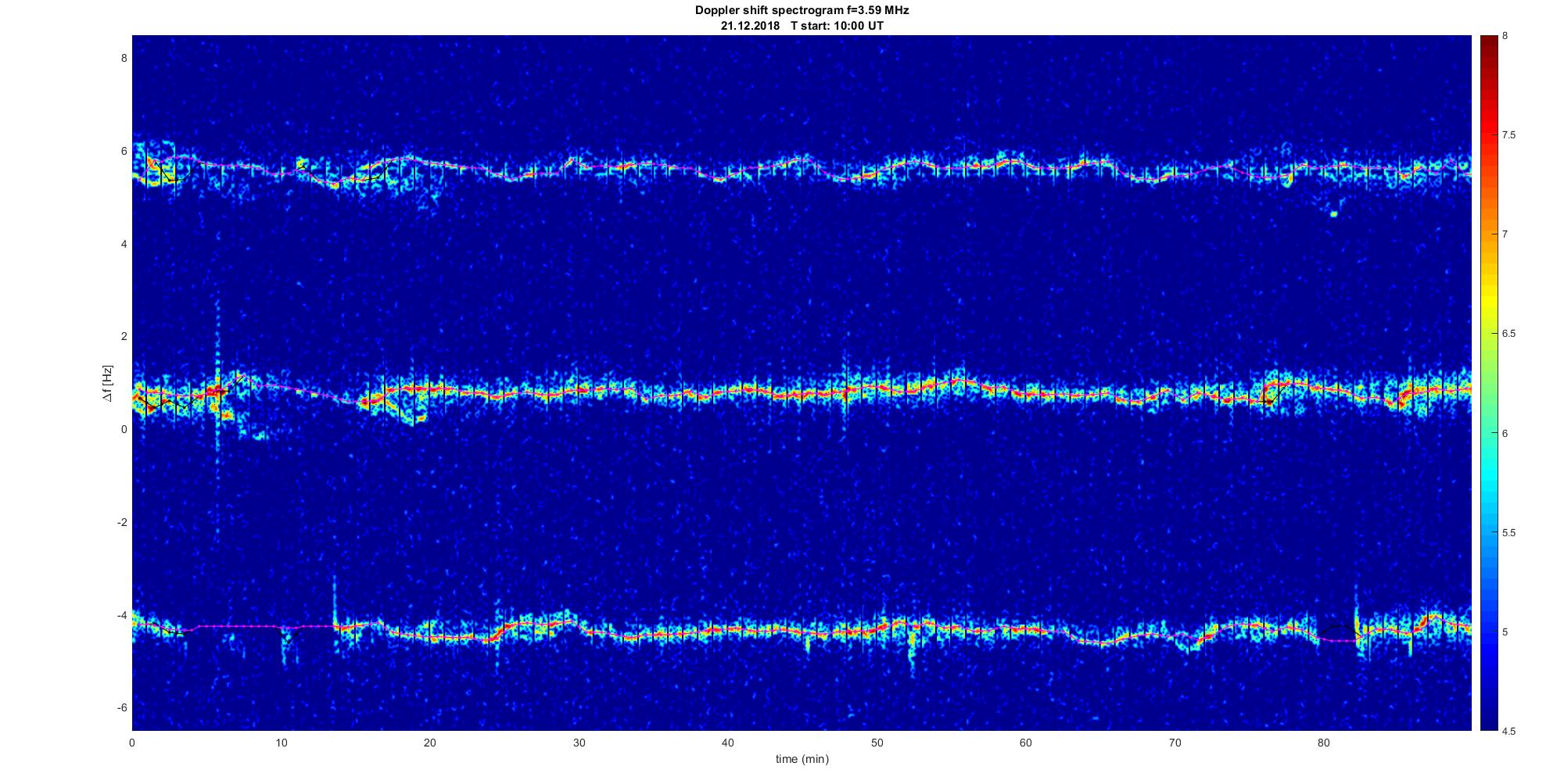Screen dimensions: 1564x784
Task: Click the colorbar at level 5 blue
Action: coord(1488,632)
